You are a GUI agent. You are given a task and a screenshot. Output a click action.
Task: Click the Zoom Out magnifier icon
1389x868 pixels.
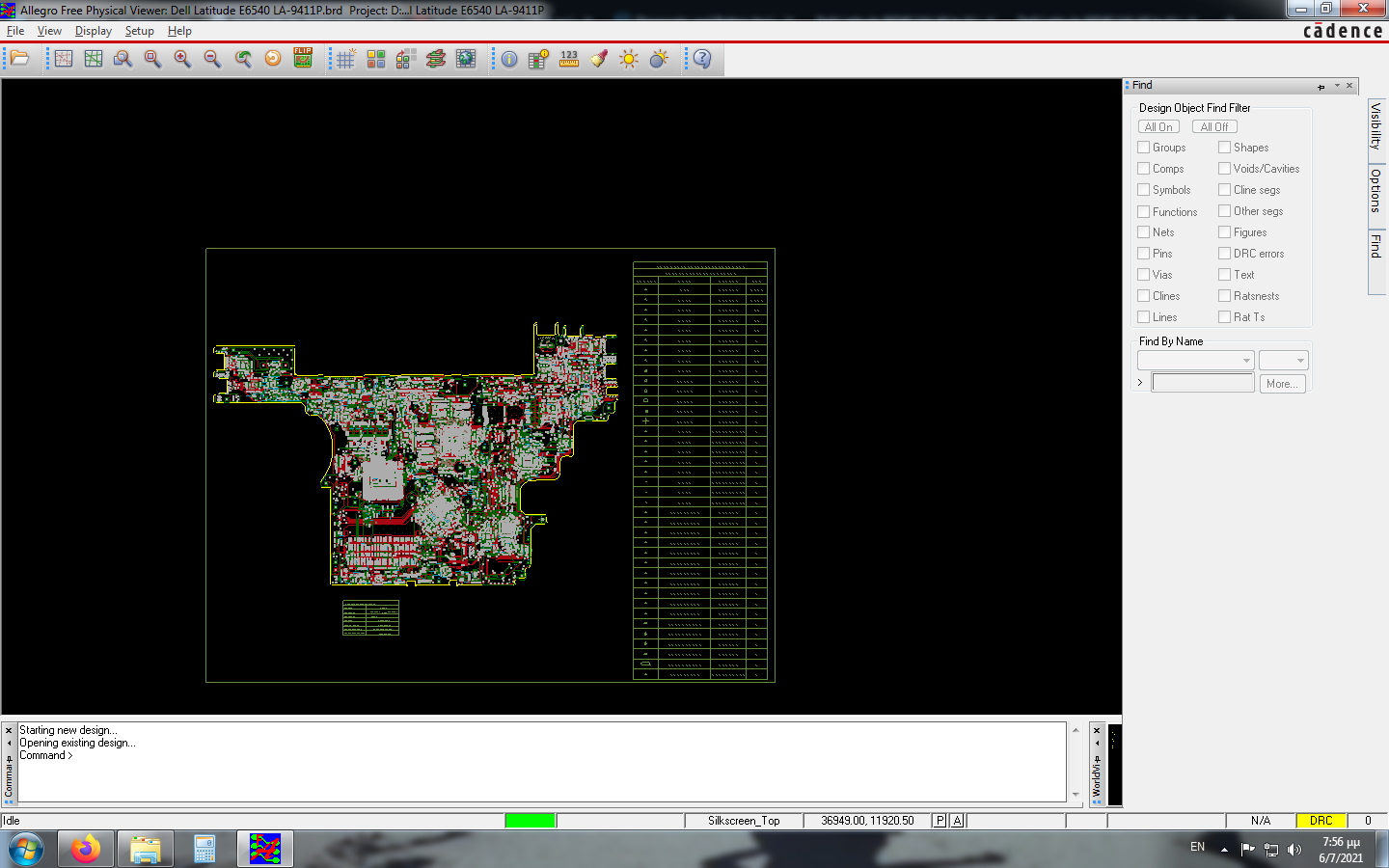212,59
